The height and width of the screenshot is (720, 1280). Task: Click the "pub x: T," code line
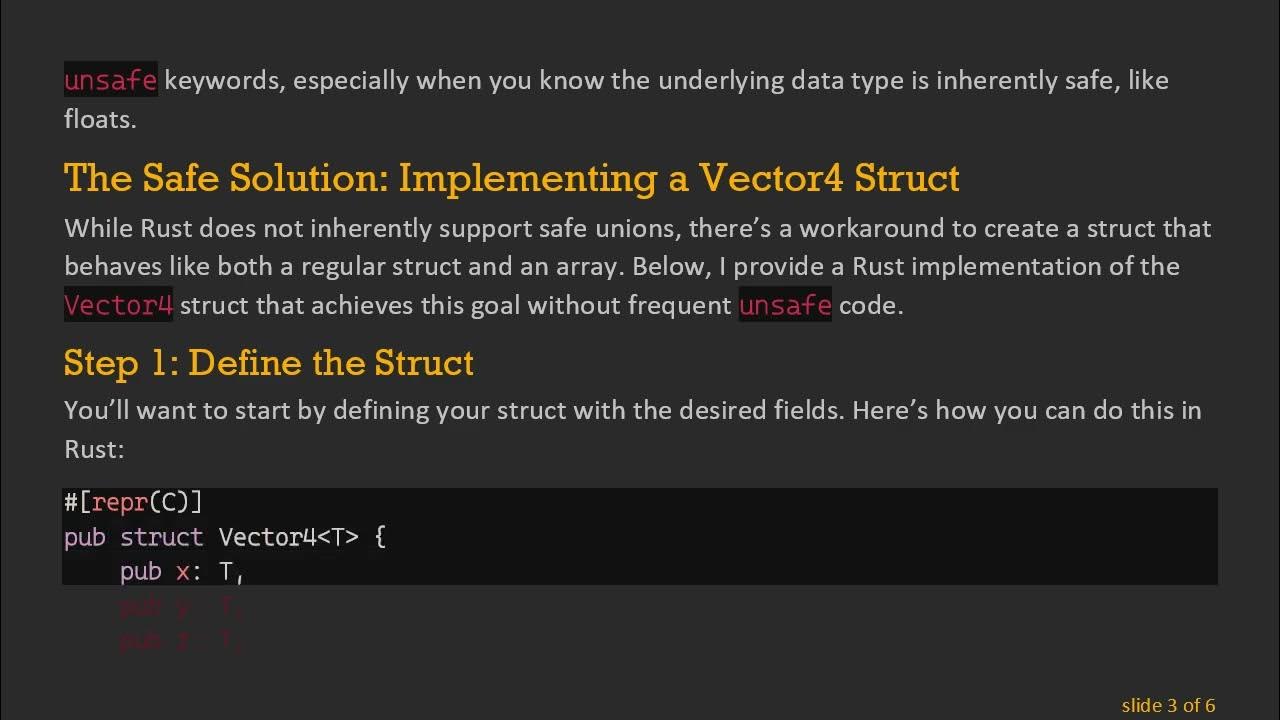181,571
